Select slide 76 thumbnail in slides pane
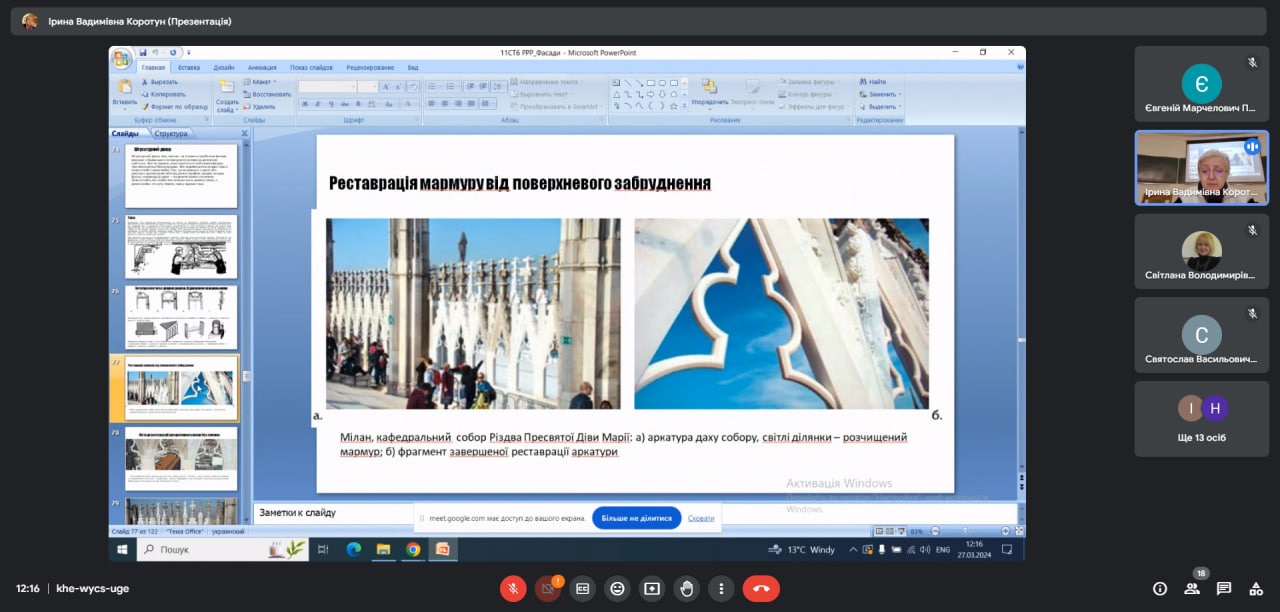Screen dimensions: 1280x612 (181, 317)
